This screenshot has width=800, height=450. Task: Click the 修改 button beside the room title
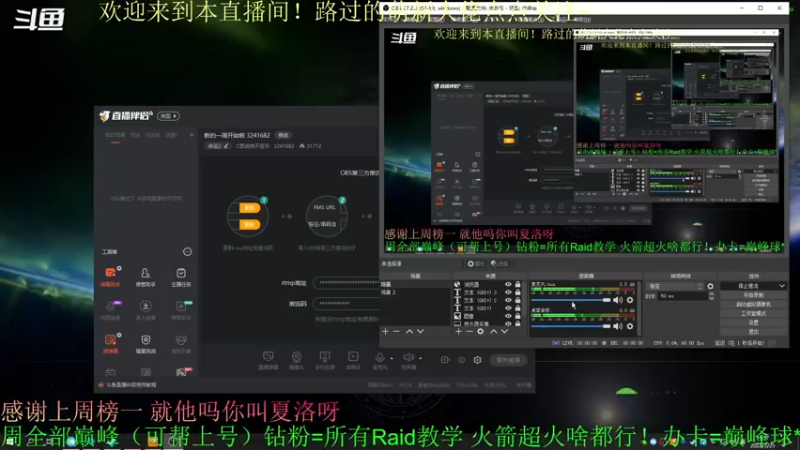point(283,135)
